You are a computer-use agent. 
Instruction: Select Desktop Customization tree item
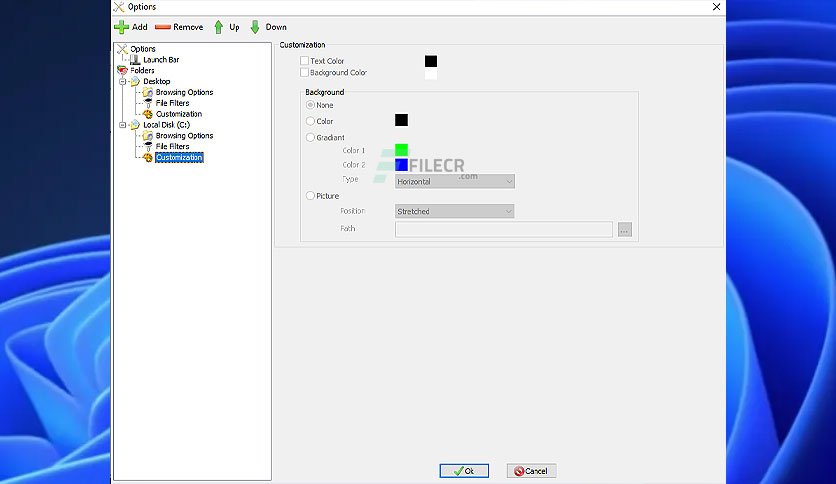179,114
